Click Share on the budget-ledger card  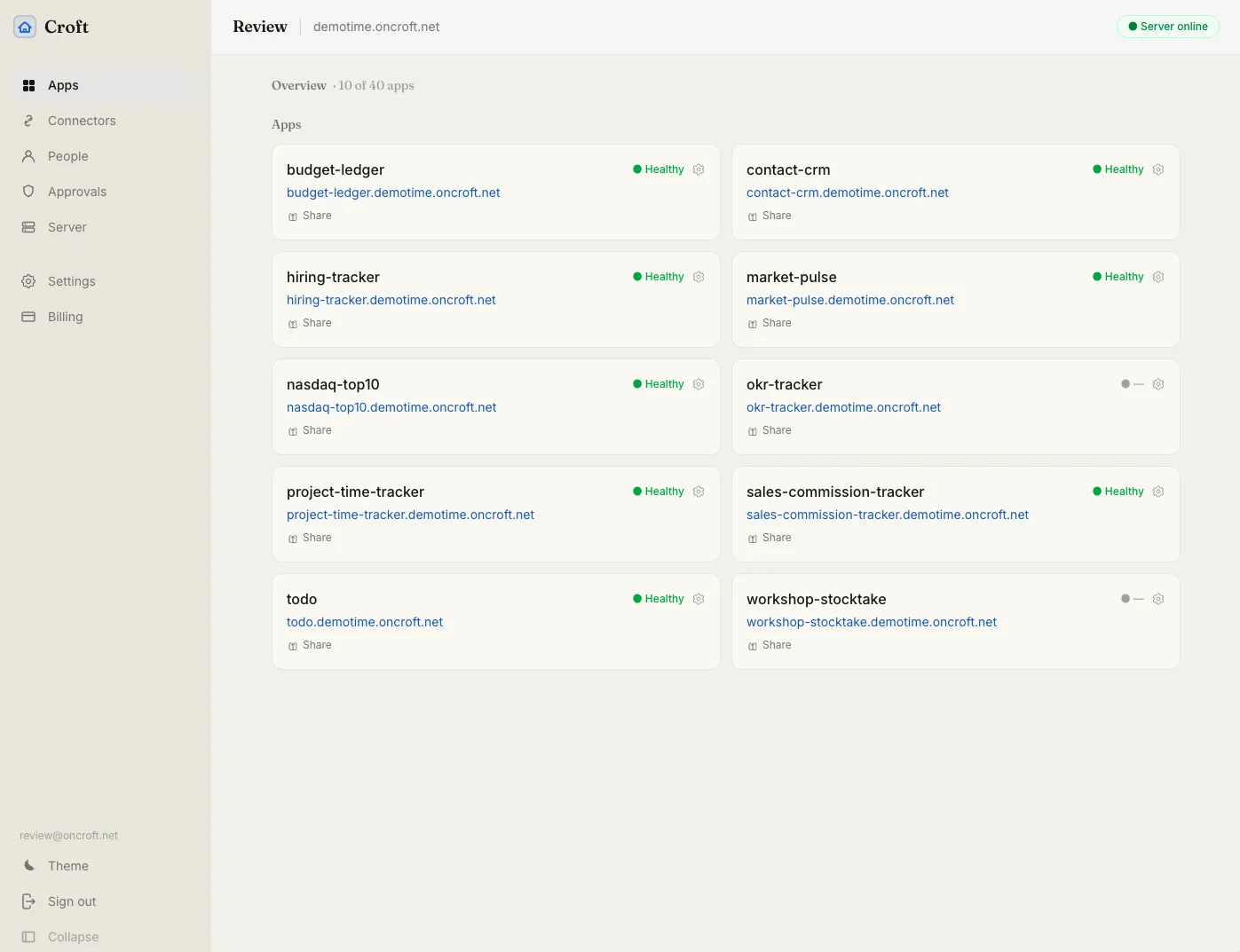tap(310, 216)
